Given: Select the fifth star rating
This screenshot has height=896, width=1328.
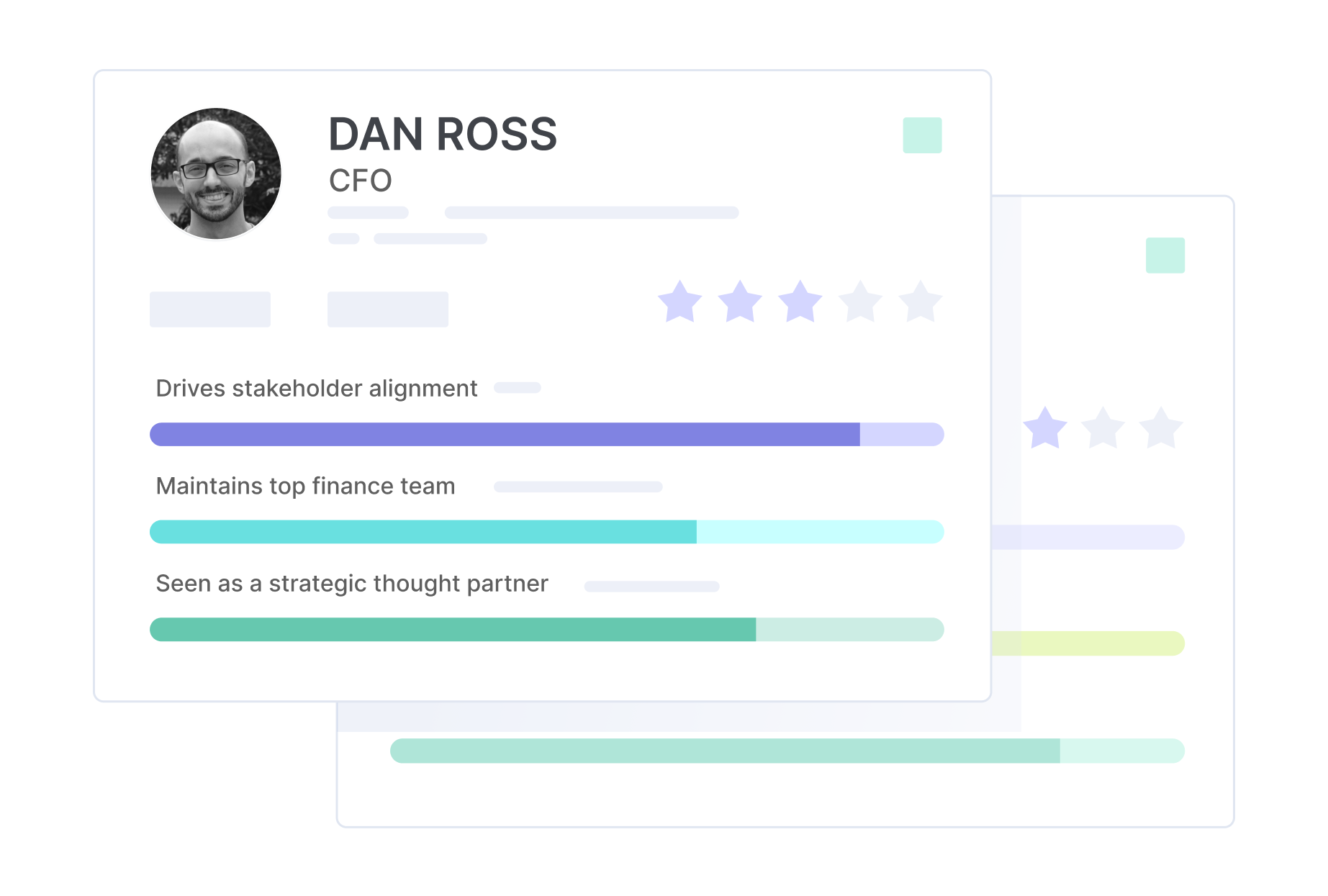Looking at the screenshot, I should (921, 302).
